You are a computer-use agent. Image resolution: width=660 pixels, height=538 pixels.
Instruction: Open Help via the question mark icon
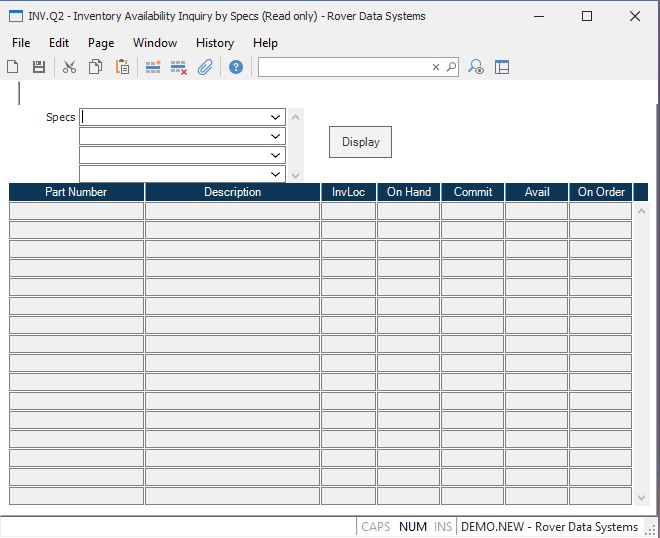tap(236, 67)
